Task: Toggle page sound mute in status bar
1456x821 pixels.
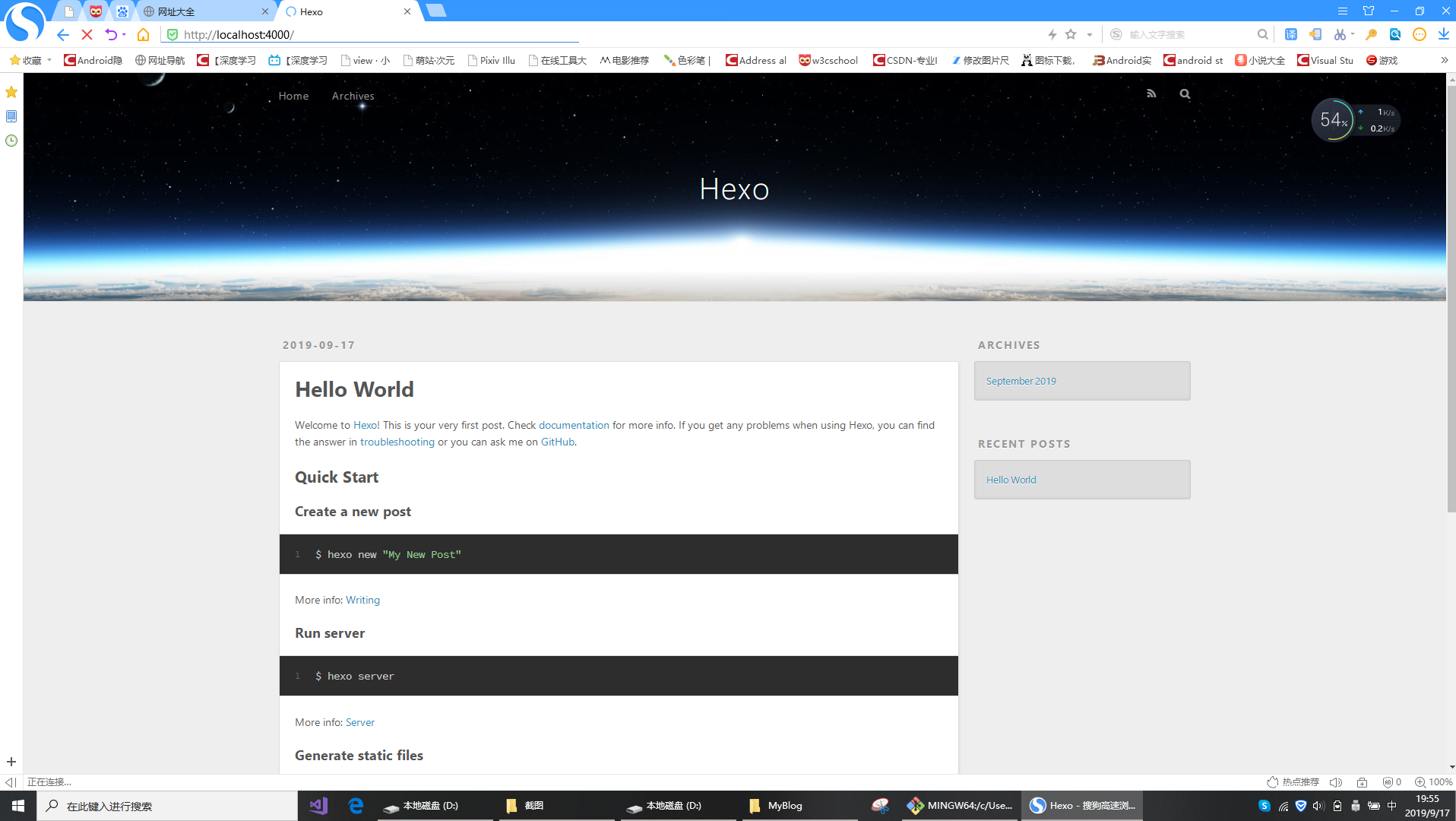Action: (x=1336, y=782)
